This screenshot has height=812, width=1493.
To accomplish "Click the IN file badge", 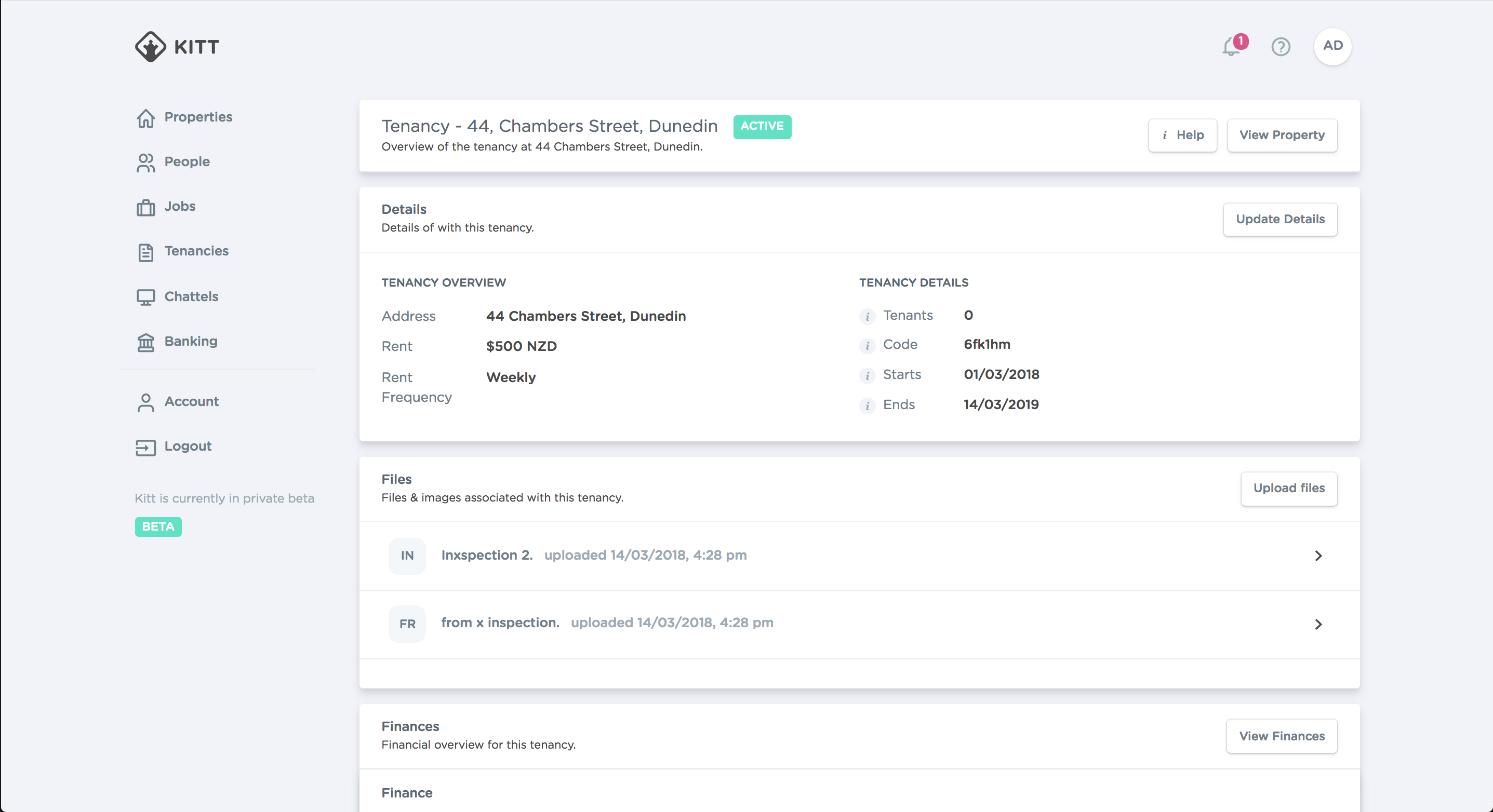I will (x=407, y=556).
